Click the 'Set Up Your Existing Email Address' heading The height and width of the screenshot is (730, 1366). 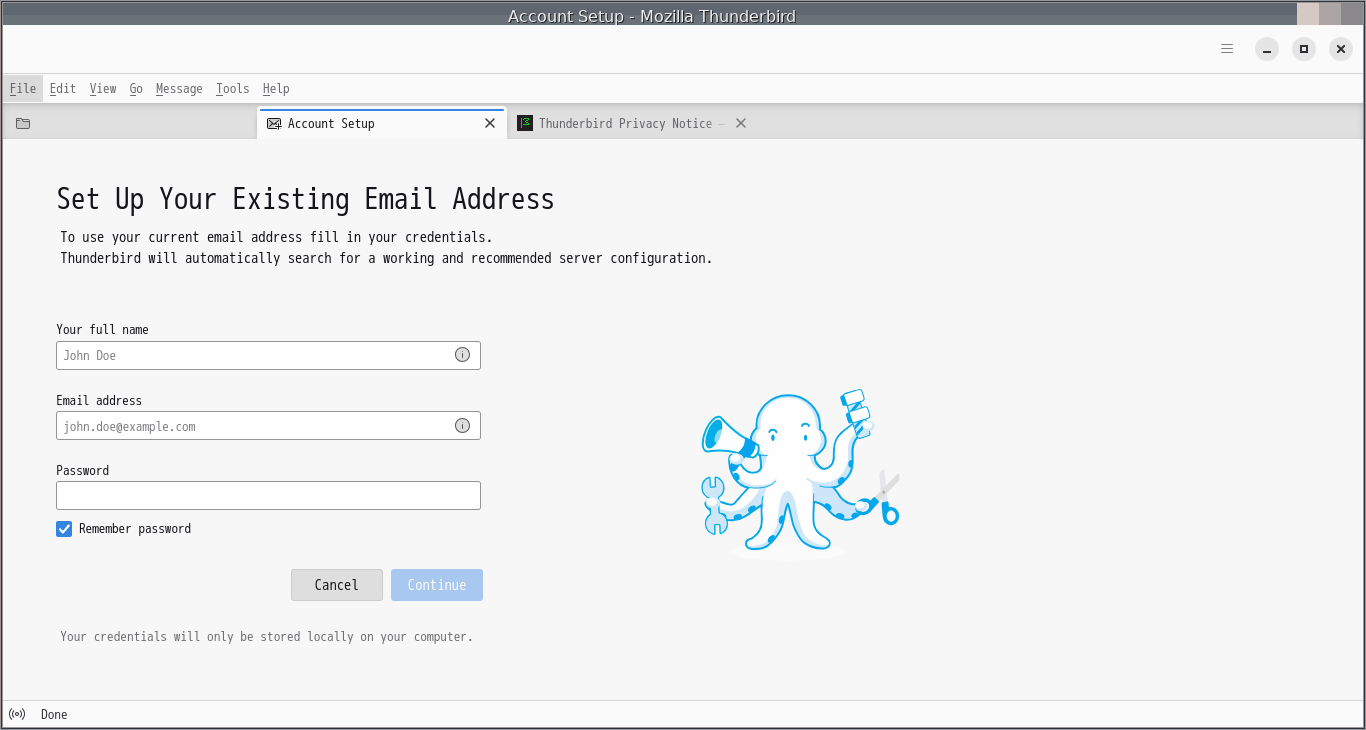pyautogui.click(x=306, y=199)
